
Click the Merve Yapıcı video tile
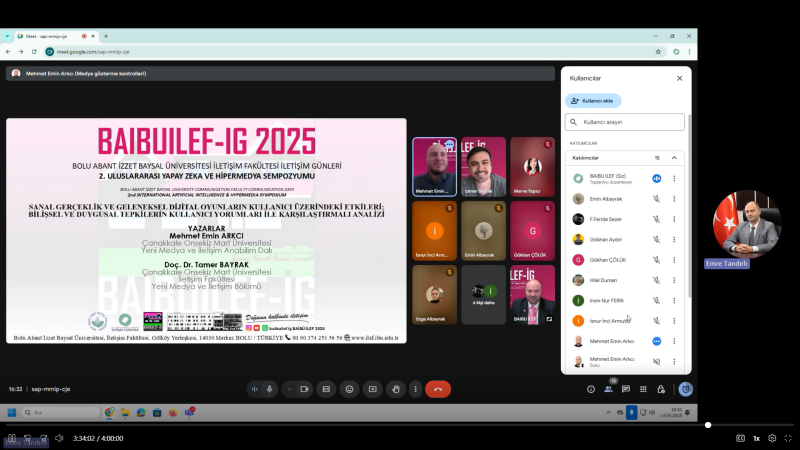click(x=532, y=167)
